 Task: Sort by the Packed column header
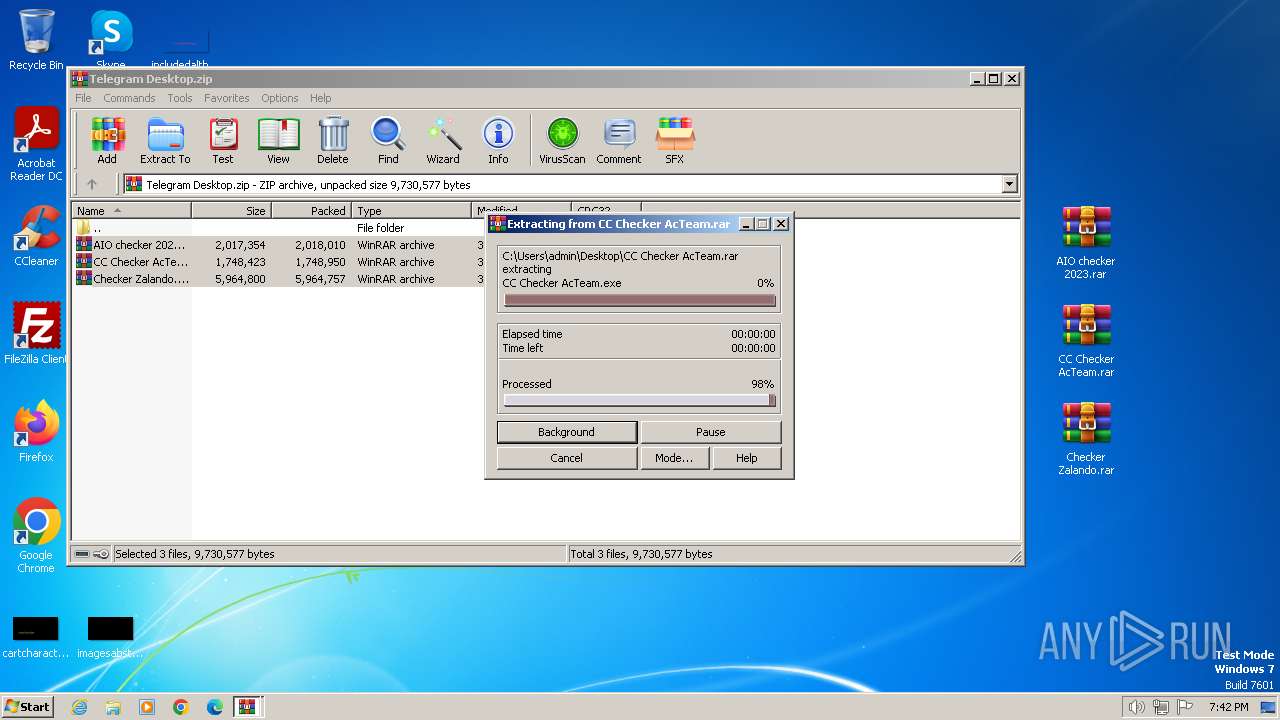(x=312, y=211)
